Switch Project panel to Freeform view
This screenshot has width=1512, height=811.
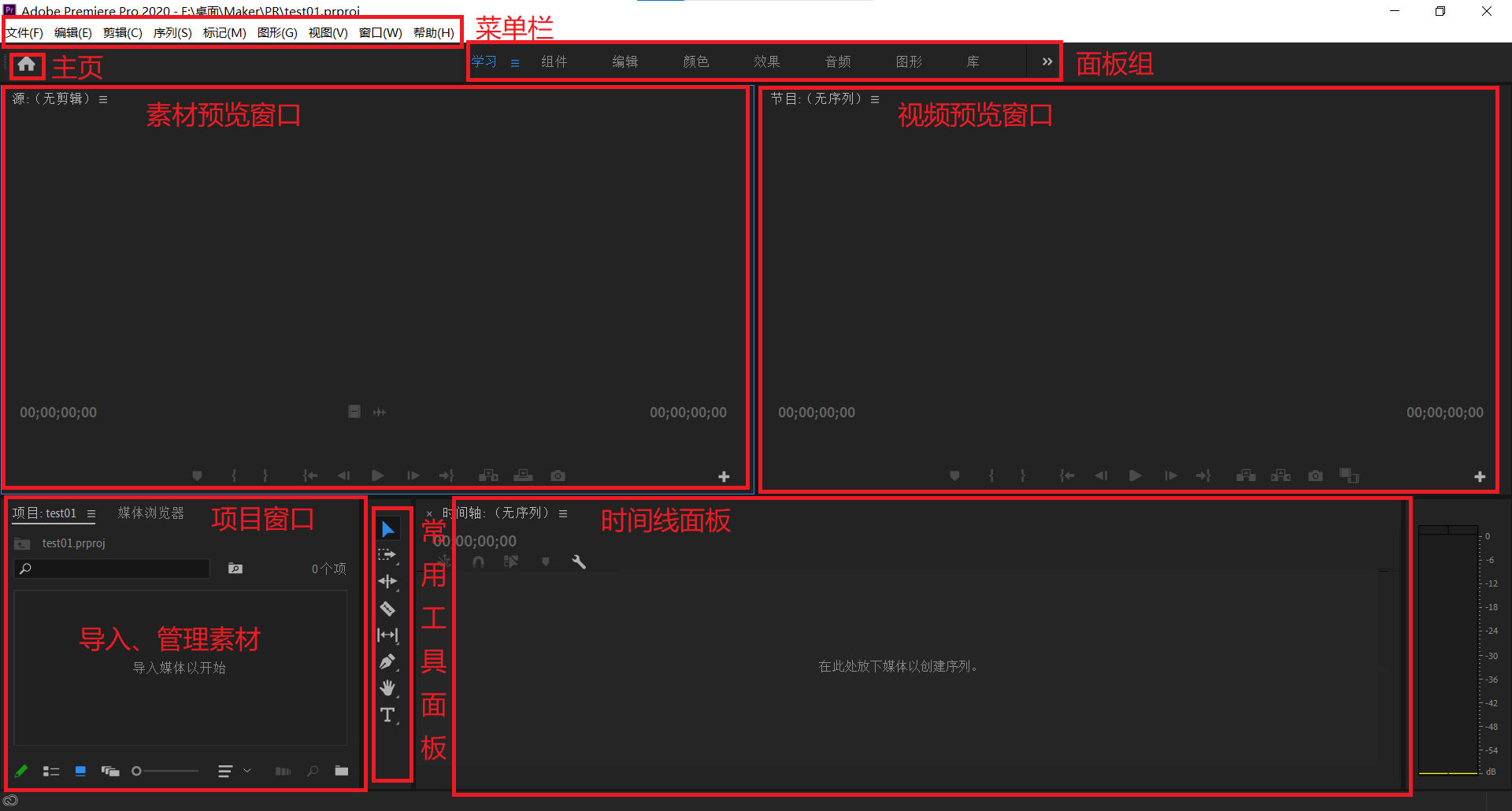(x=110, y=771)
